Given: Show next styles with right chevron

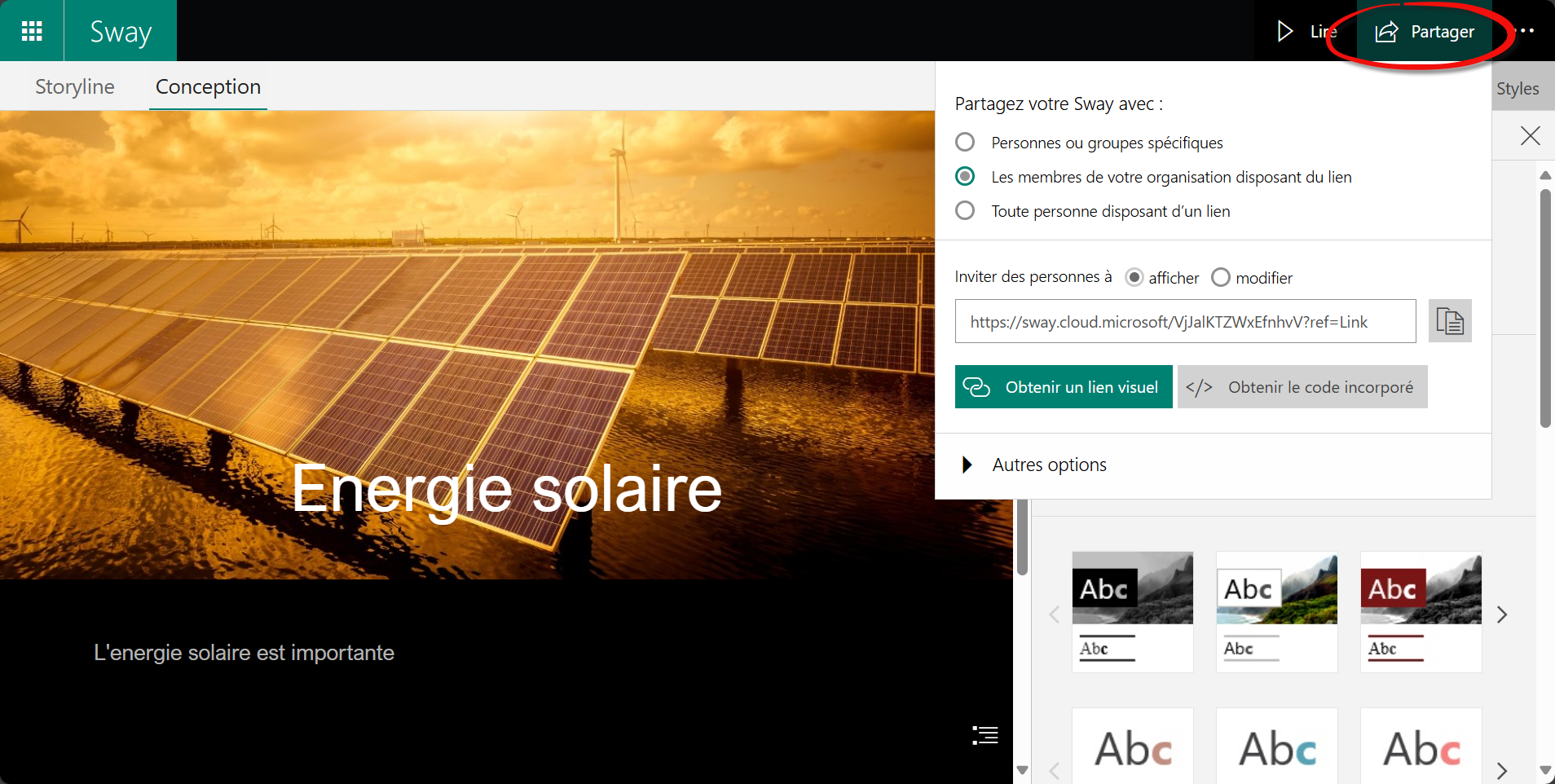Looking at the screenshot, I should tap(1501, 614).
